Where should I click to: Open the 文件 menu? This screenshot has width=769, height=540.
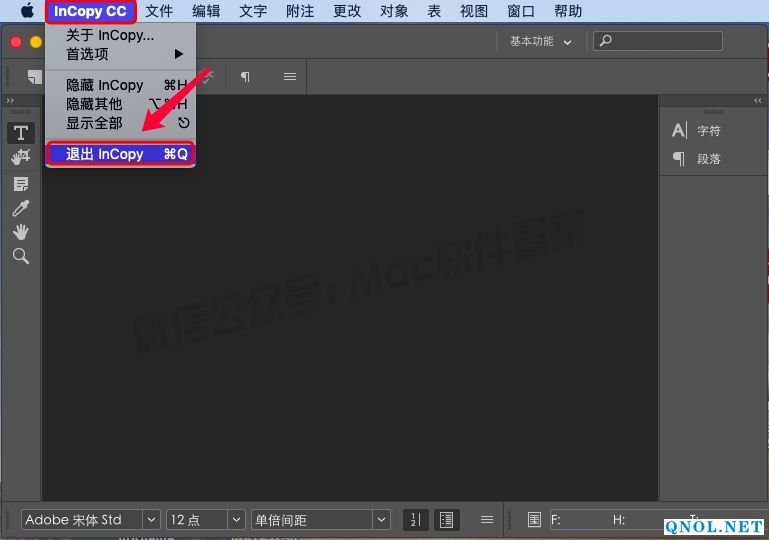click(159, 12)
